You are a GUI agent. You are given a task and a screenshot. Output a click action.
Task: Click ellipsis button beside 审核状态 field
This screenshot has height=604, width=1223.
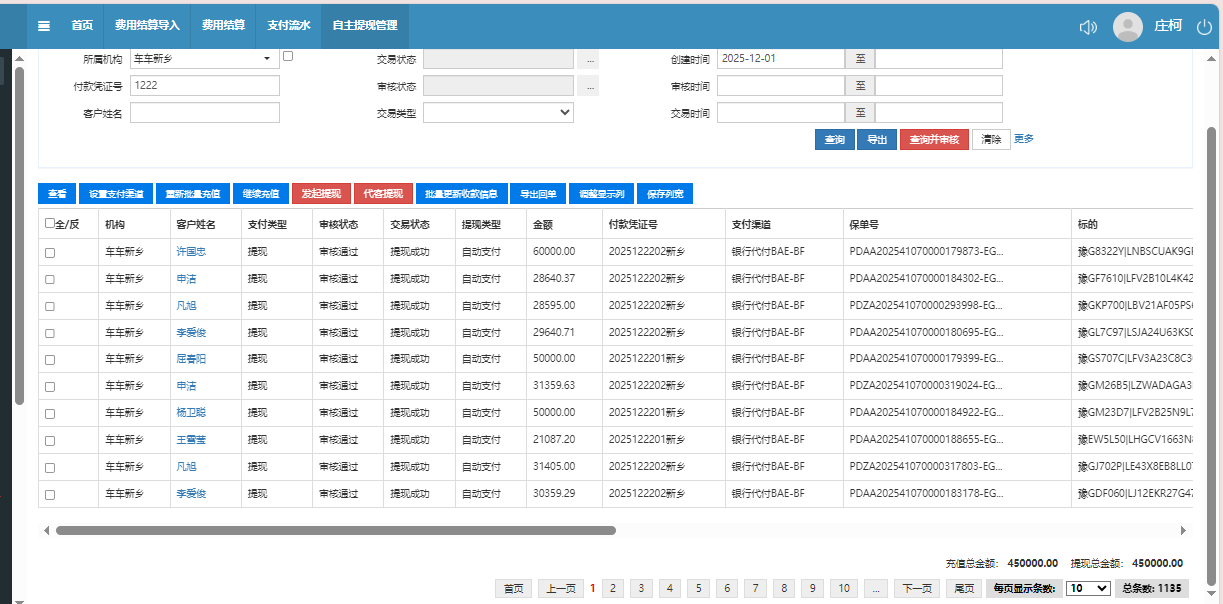pos(591,86)
